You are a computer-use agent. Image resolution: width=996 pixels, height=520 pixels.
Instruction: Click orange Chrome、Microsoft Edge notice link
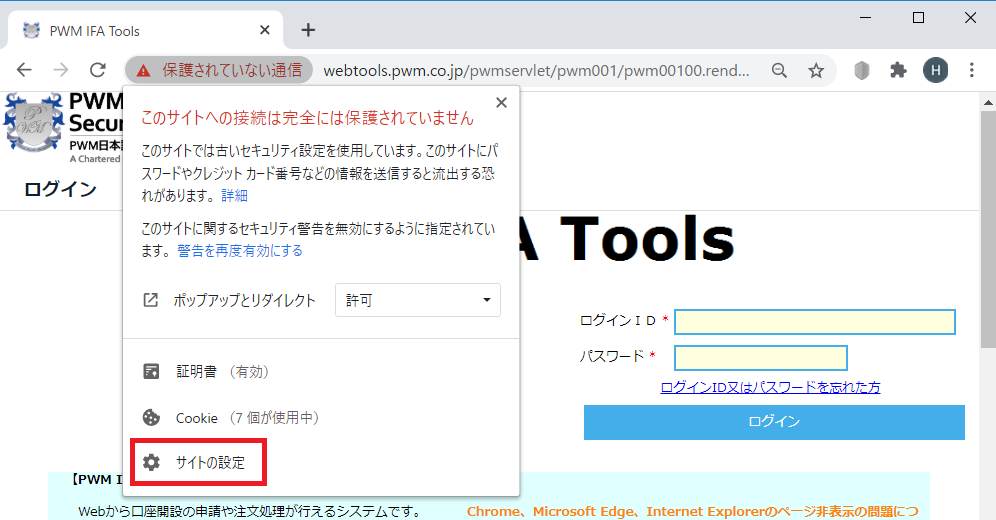tap(692, 512)
